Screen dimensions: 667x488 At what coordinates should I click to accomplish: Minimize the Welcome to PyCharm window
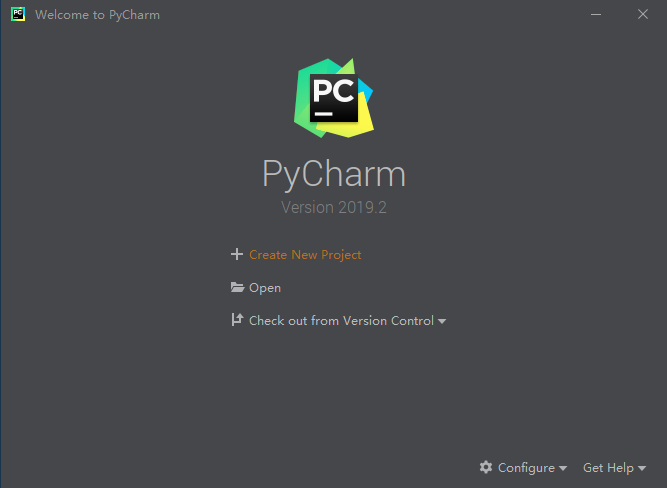596,14
